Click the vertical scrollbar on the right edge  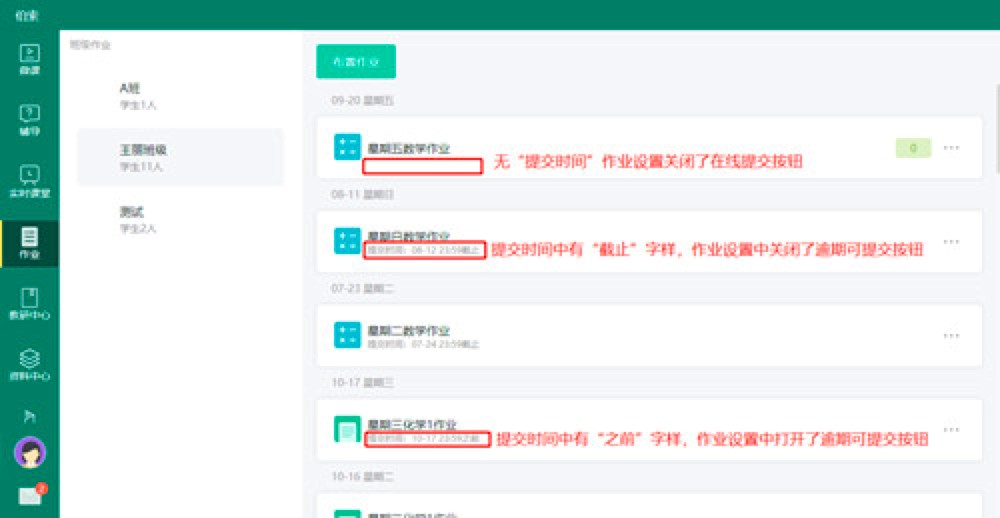pyautogui.click(x=997, y=128)
